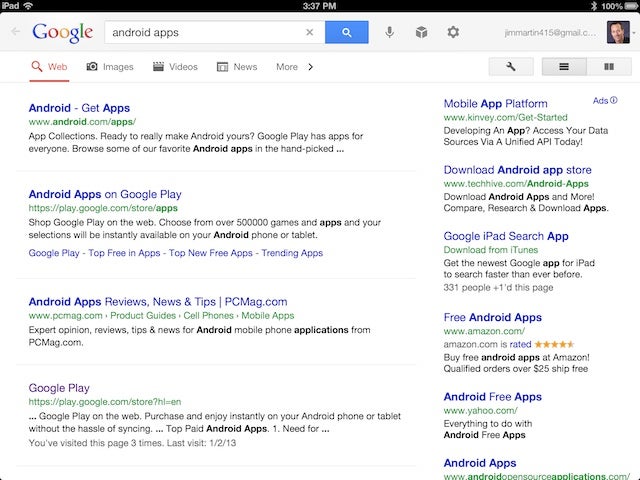Click the Ads info icon
The width and height of the screenshot is (640, 480).
pyautogui.click(x=614, y=100)
